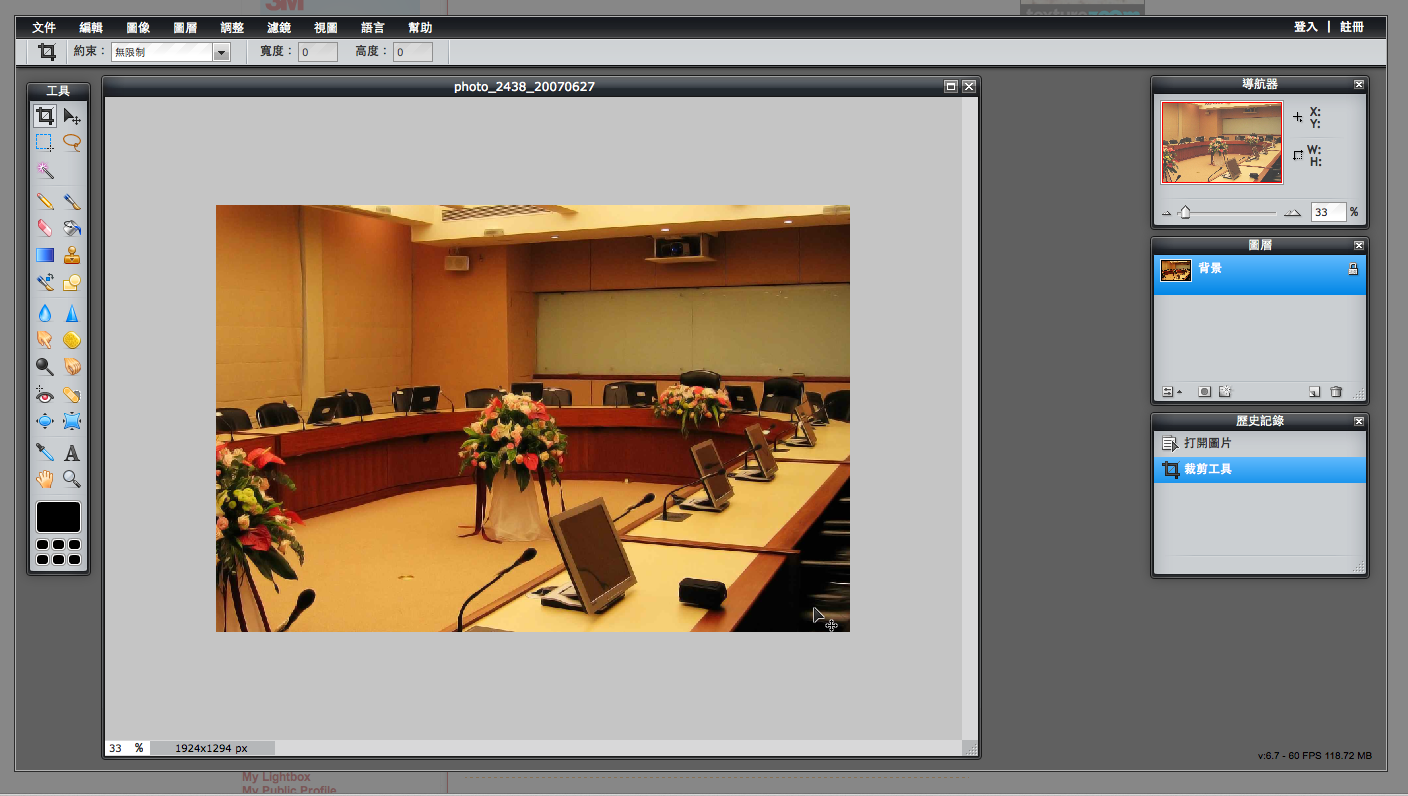Create a new layer

point(1315,391)
